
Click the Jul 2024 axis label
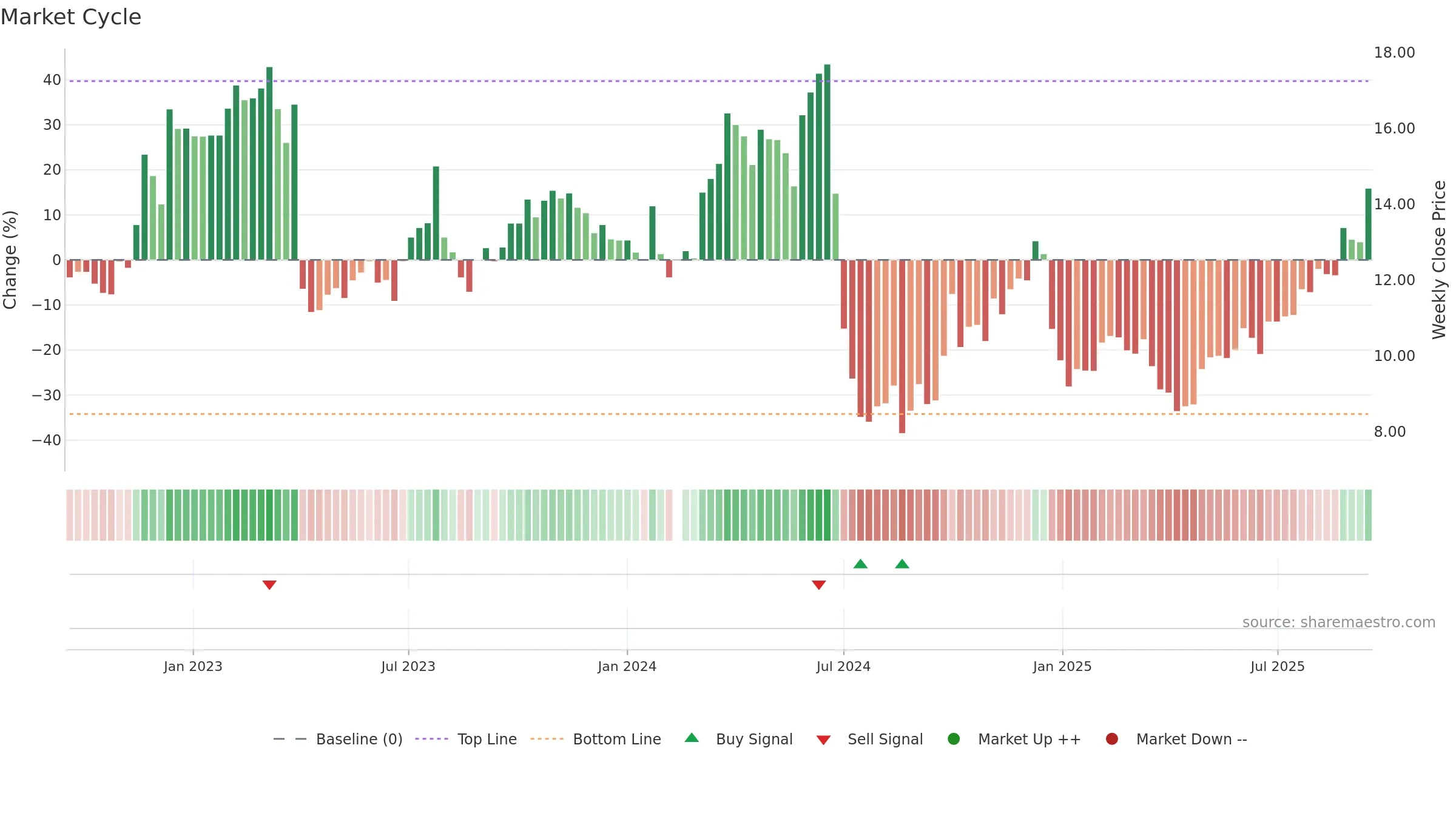pos(843,667)
